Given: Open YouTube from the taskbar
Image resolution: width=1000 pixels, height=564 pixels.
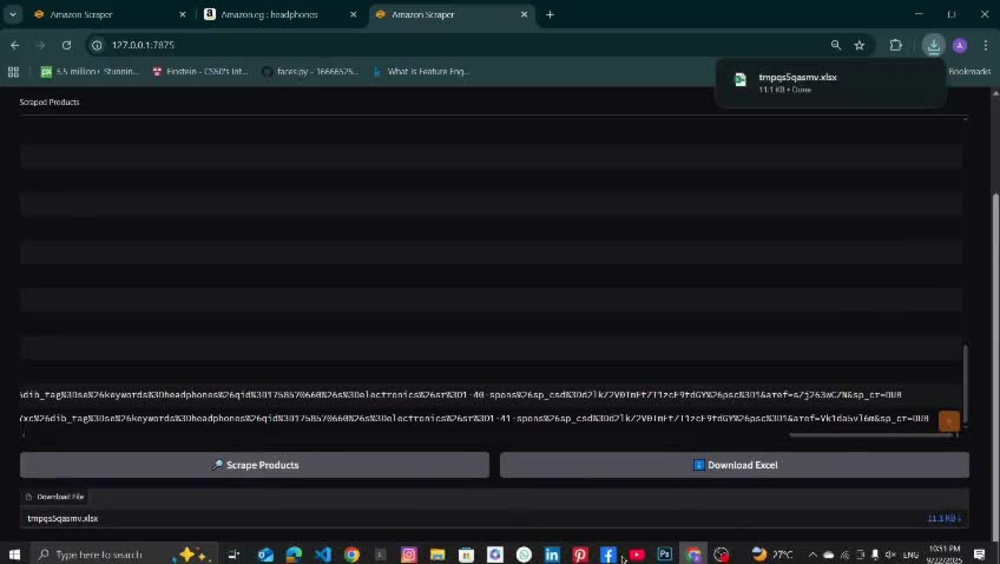Looking at the screenshot, I should click(x=636, y=554).
